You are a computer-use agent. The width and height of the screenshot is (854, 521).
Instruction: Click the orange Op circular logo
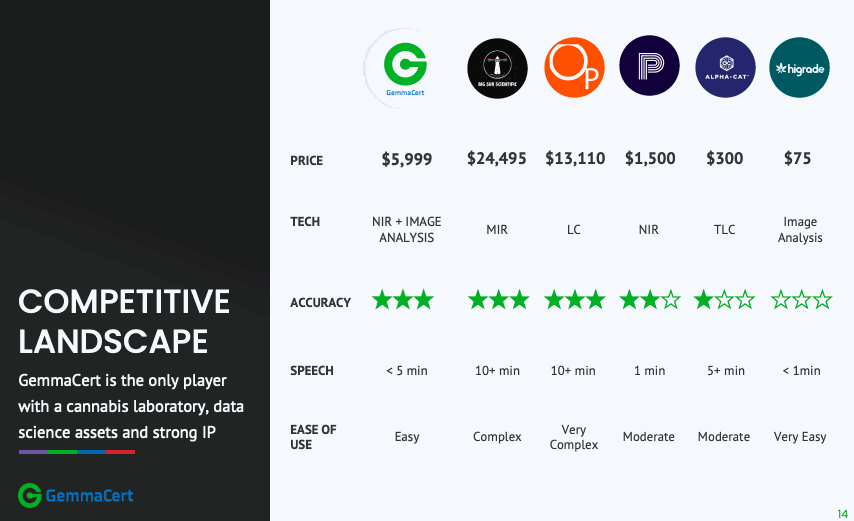(574, 68)
